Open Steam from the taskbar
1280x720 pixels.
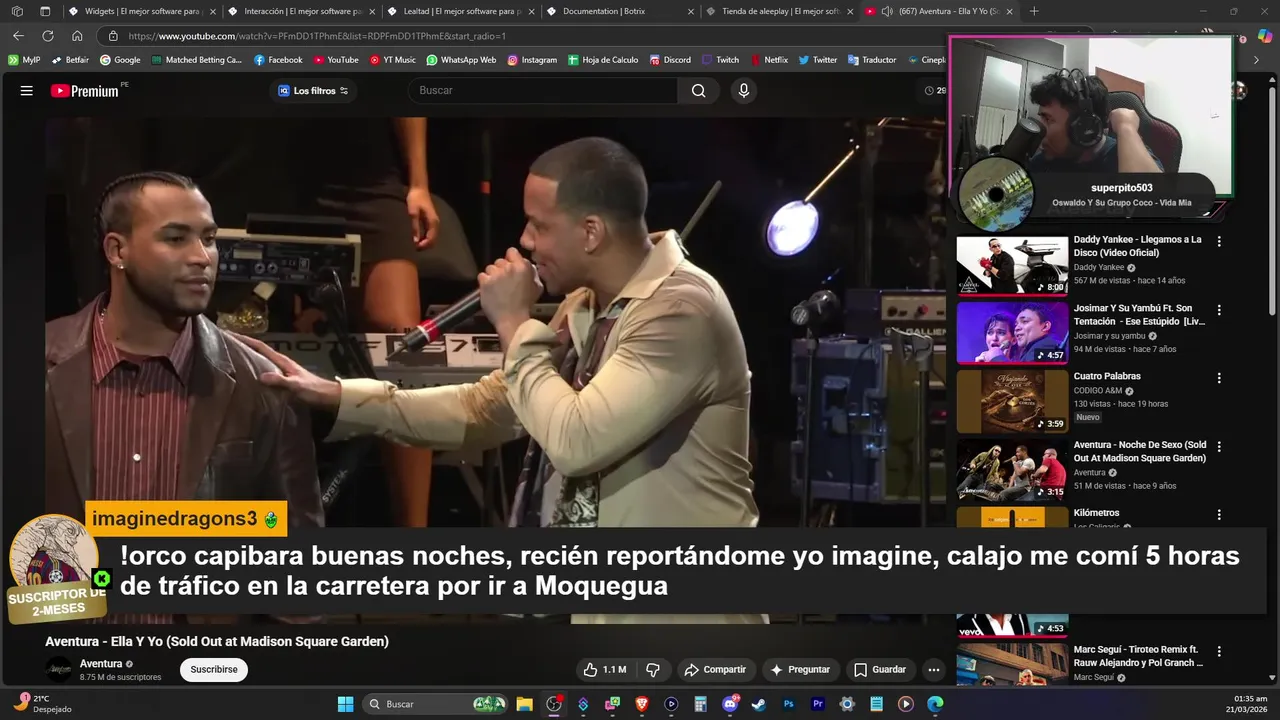click(759, 704)
